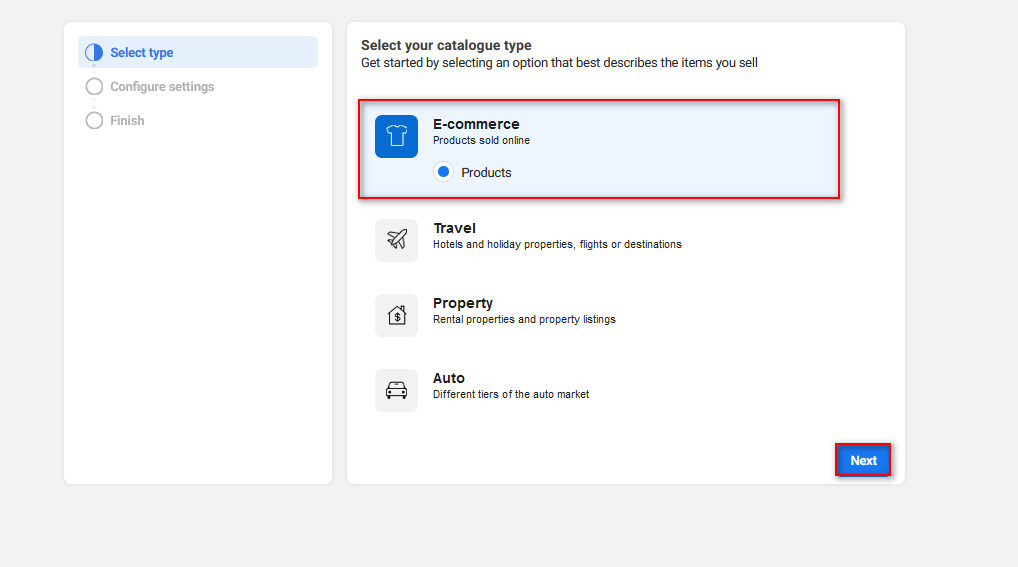Choose the Auto catalogue type
1018x567 pixels.
449,378
